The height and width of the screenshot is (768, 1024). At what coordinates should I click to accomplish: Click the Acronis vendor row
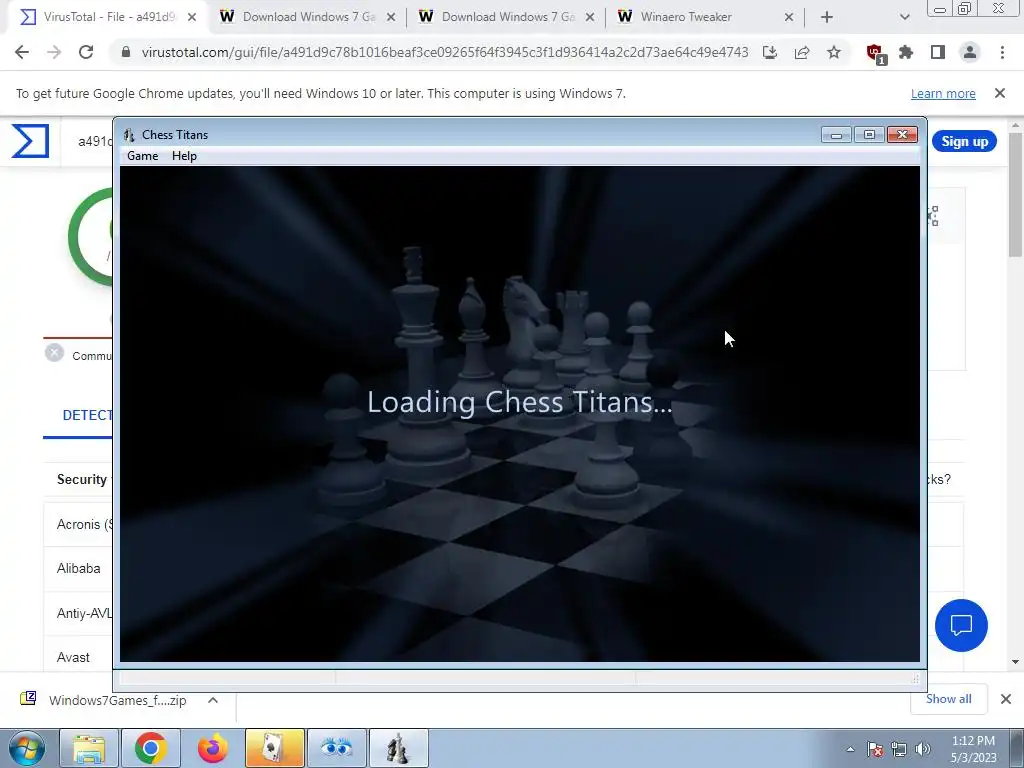(78, 524)
